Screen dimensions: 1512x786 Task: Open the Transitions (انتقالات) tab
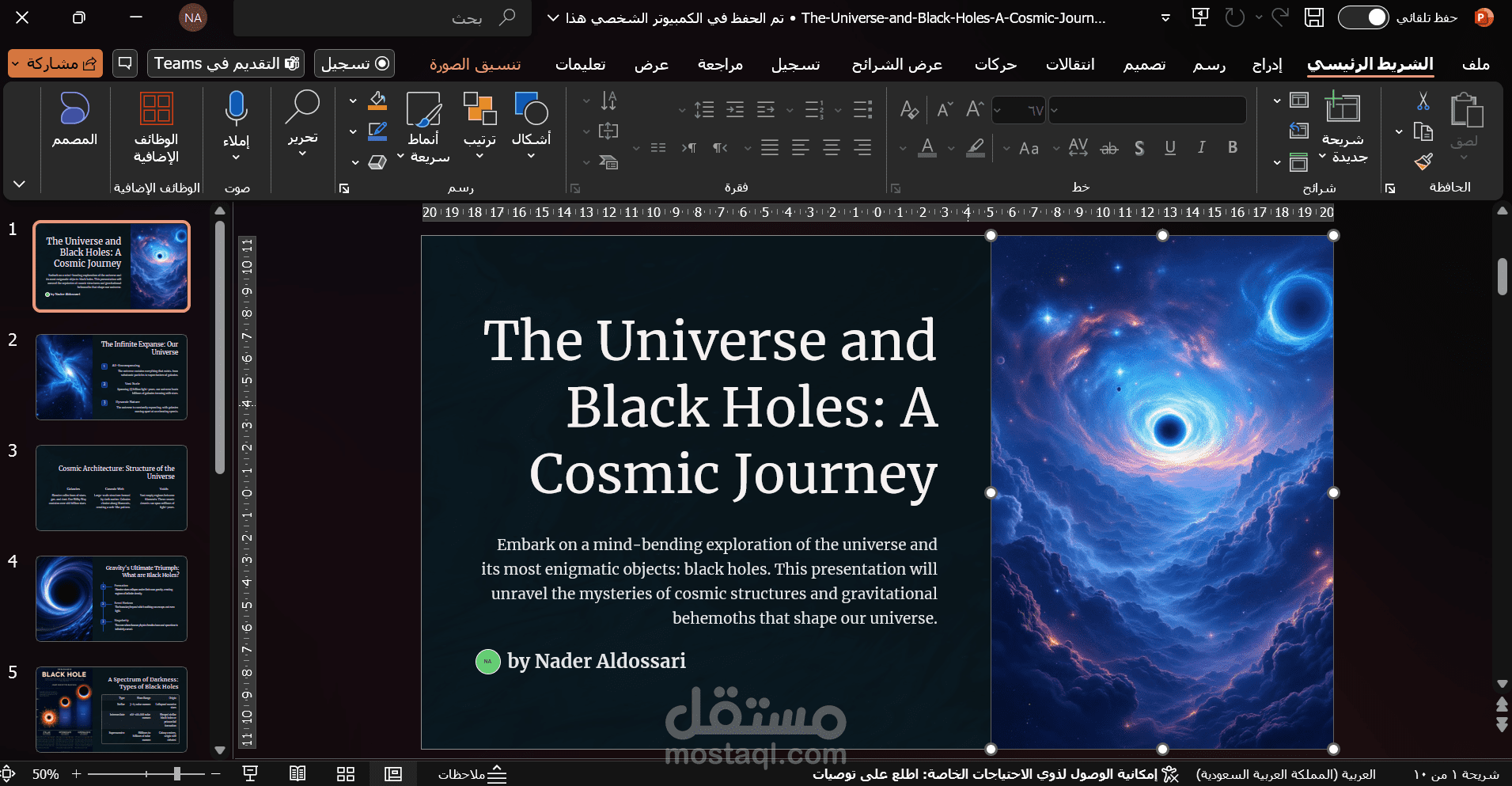click(x=1070, y=64)
